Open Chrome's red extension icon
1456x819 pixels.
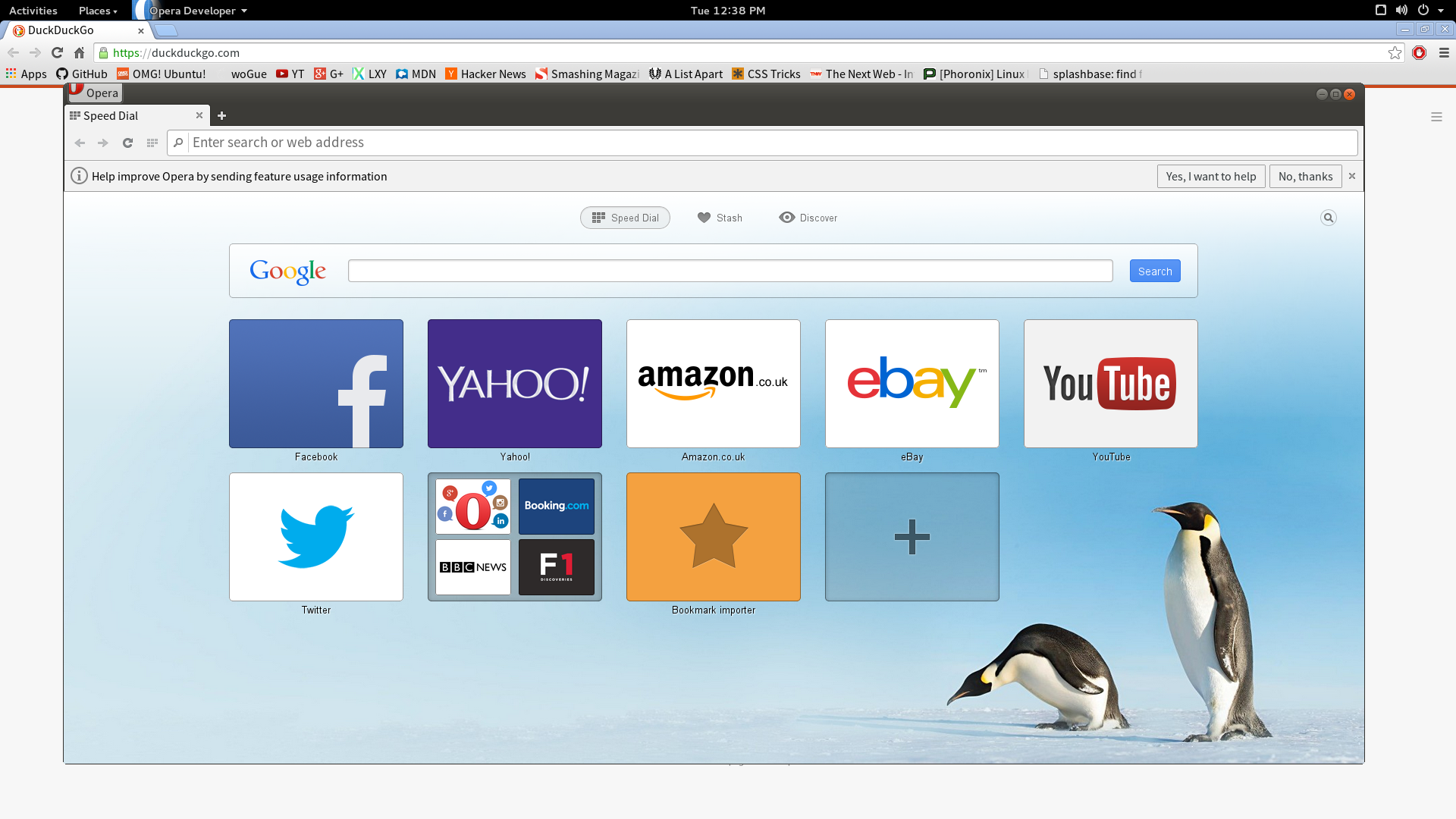1420,52
